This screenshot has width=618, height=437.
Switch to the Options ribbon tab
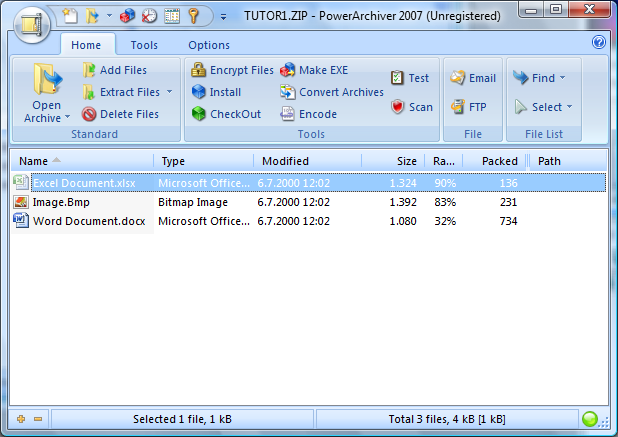[x=209, y=45]
